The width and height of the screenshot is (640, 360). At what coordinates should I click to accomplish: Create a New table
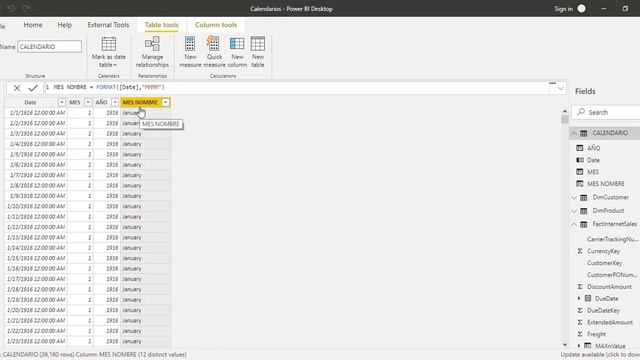point(258,52)
